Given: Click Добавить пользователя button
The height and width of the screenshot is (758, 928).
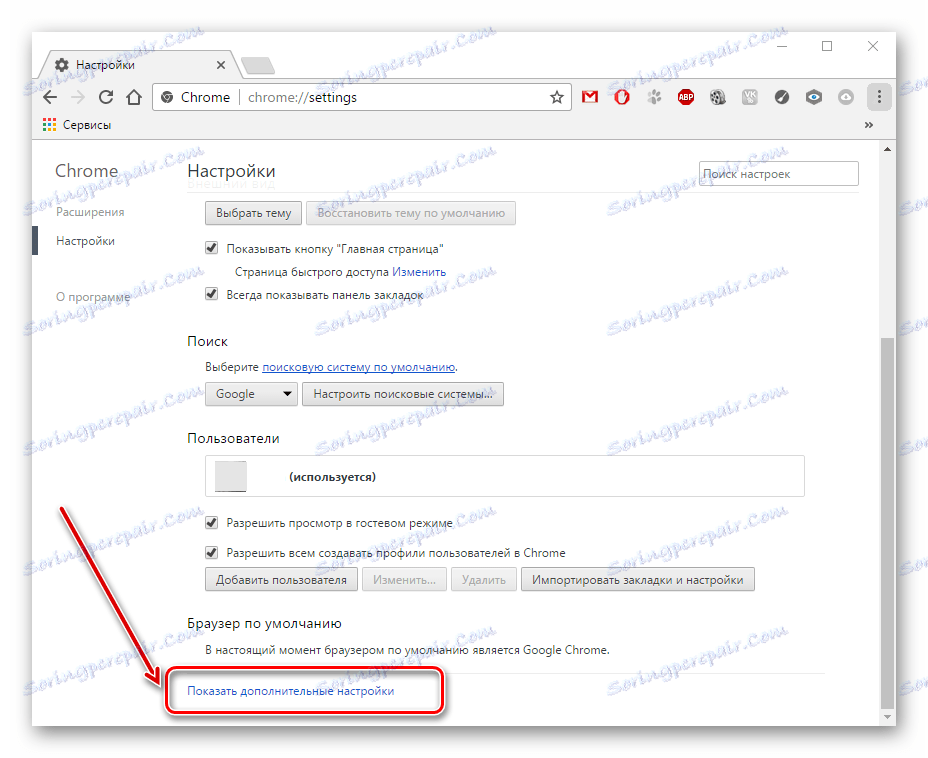Looking at the screenshot, I should click(x=281, y=579).
